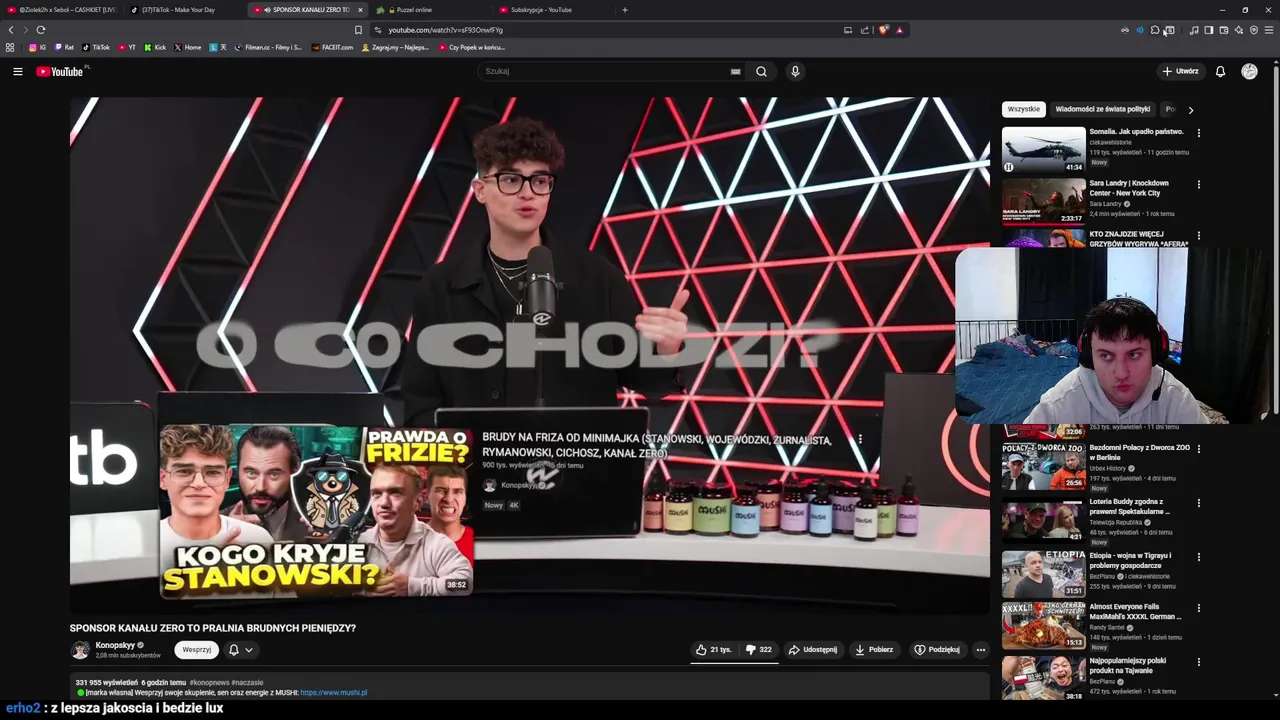Open the IG bookmark
Image resolution: width=1280 pixels, height=720 pixels.
[x=38, y=47]
